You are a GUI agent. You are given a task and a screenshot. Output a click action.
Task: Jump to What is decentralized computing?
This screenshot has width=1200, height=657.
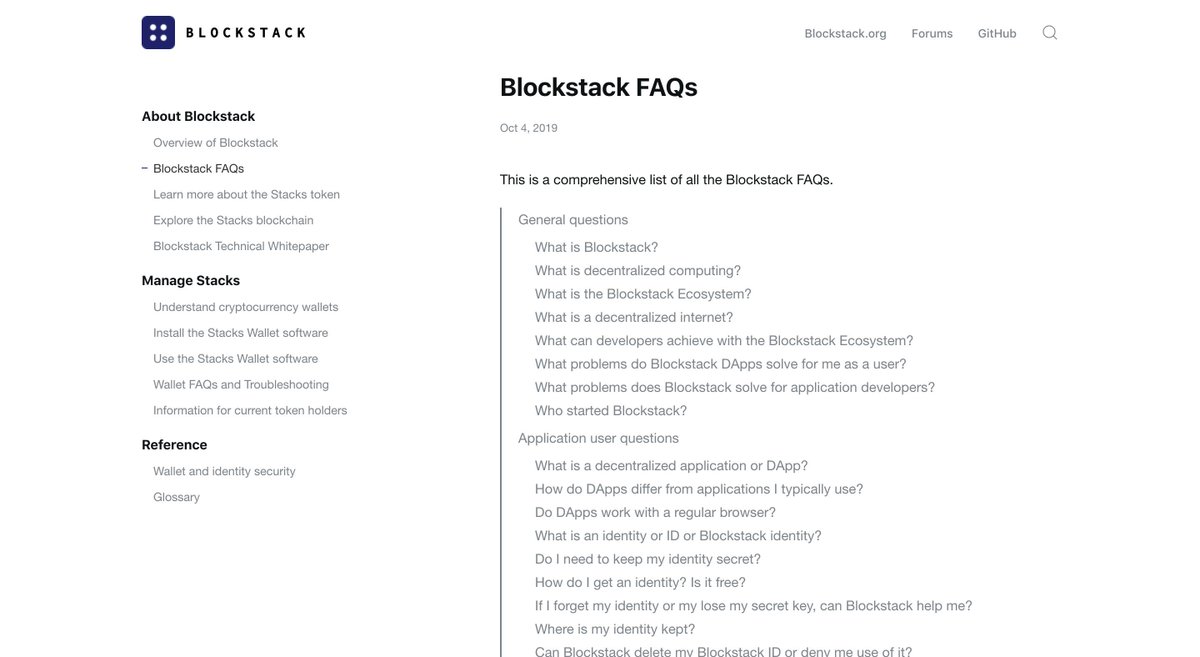tap(638, 271)
